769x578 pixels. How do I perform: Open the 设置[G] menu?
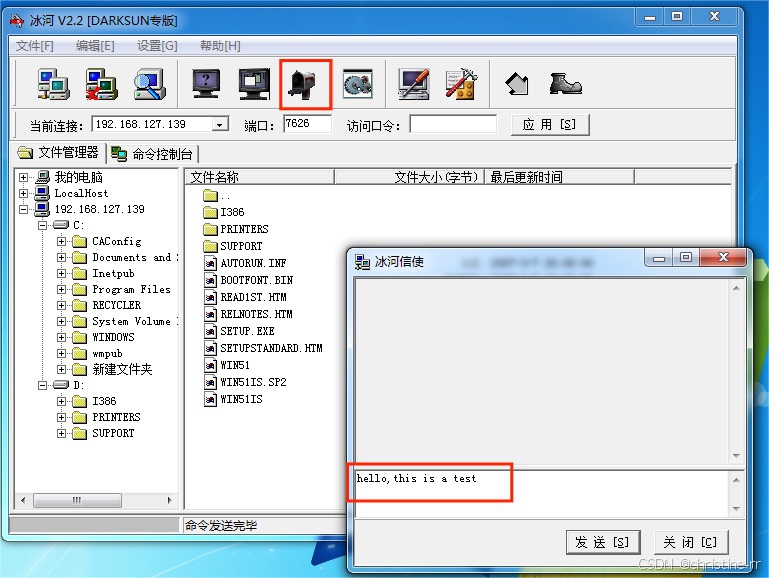click(x=157, y=46)
